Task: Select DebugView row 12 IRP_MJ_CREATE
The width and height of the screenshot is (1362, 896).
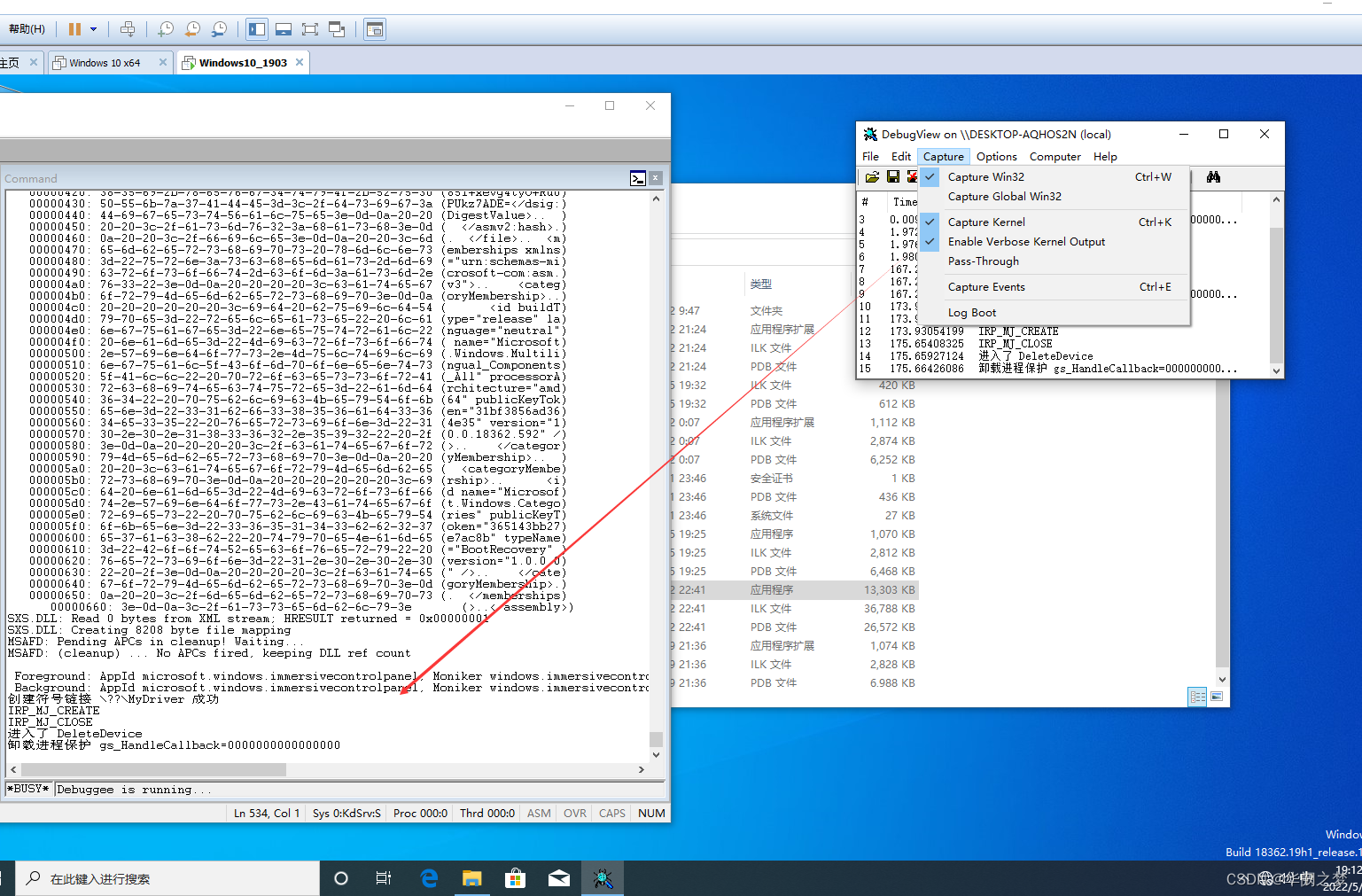Action: pos(1063,331)
